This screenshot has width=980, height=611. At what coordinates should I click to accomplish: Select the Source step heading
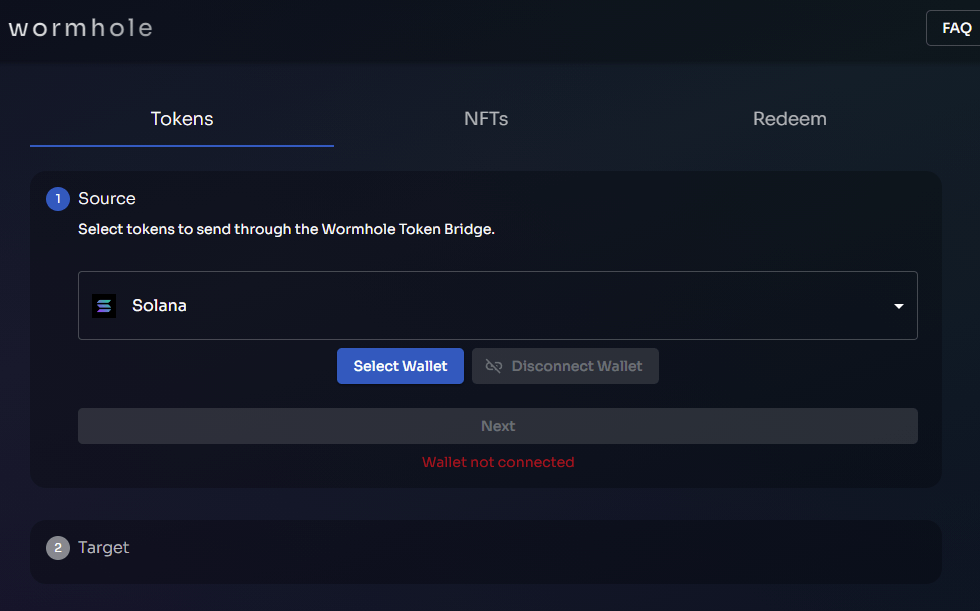pyautogui.click(x=107, y=199)
